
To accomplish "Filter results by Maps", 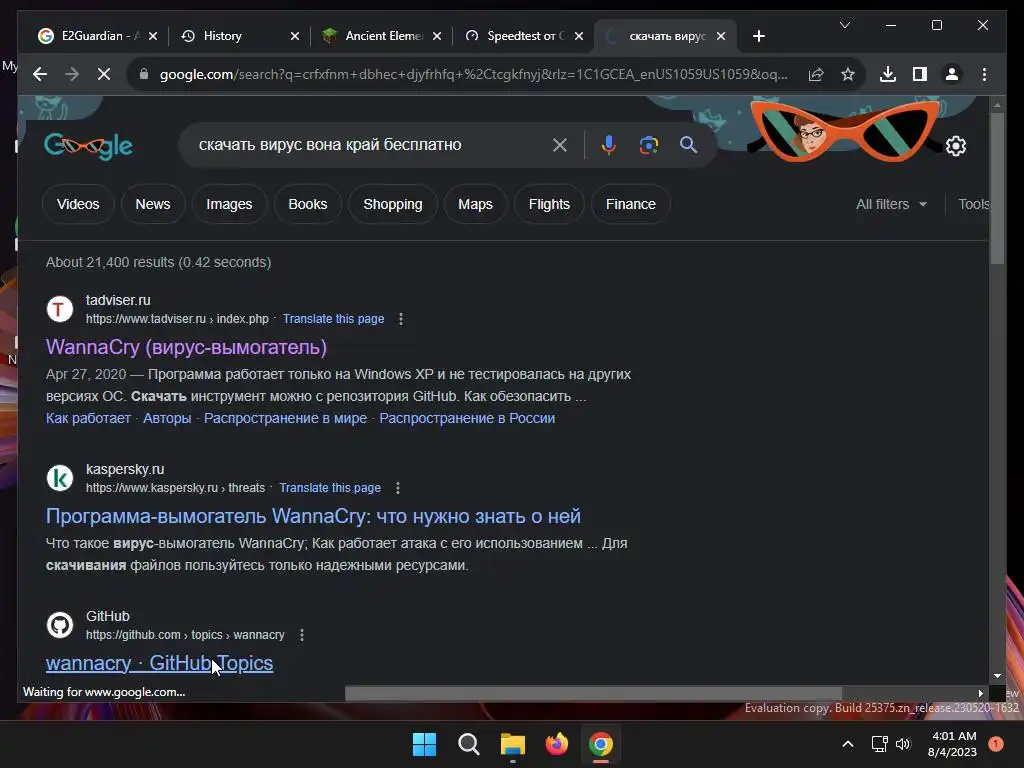I will tap(475, 204).
